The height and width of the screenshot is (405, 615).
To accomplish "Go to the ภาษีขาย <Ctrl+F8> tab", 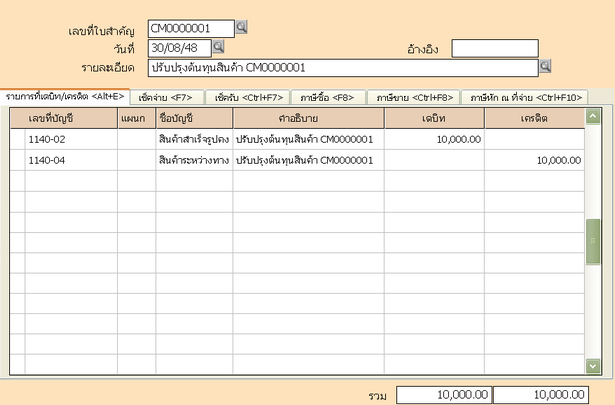I will click(413, 97).
